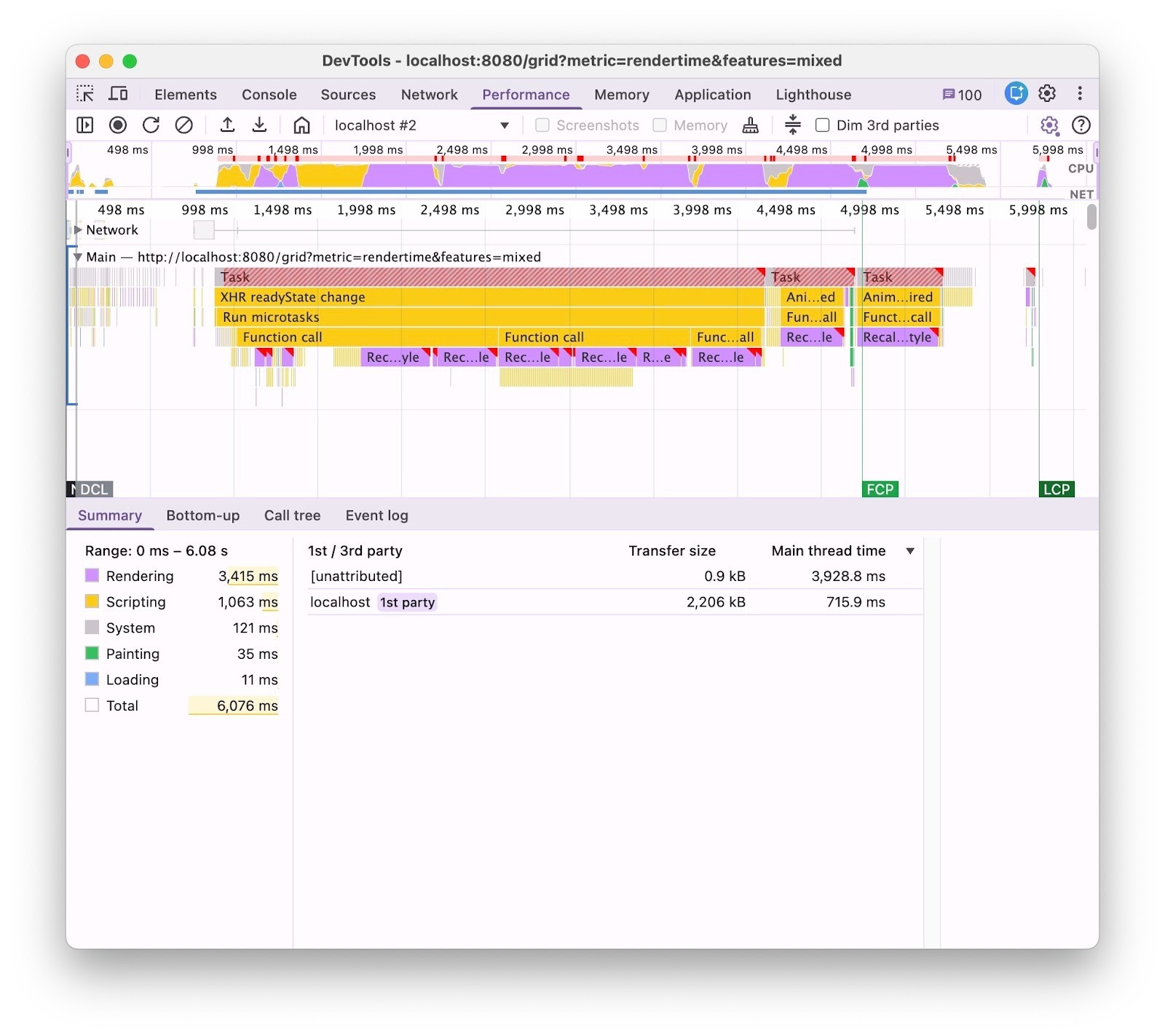Click the Record performance button
The width and height of the screenshot is (1165, 1036).
coord(117,125)
